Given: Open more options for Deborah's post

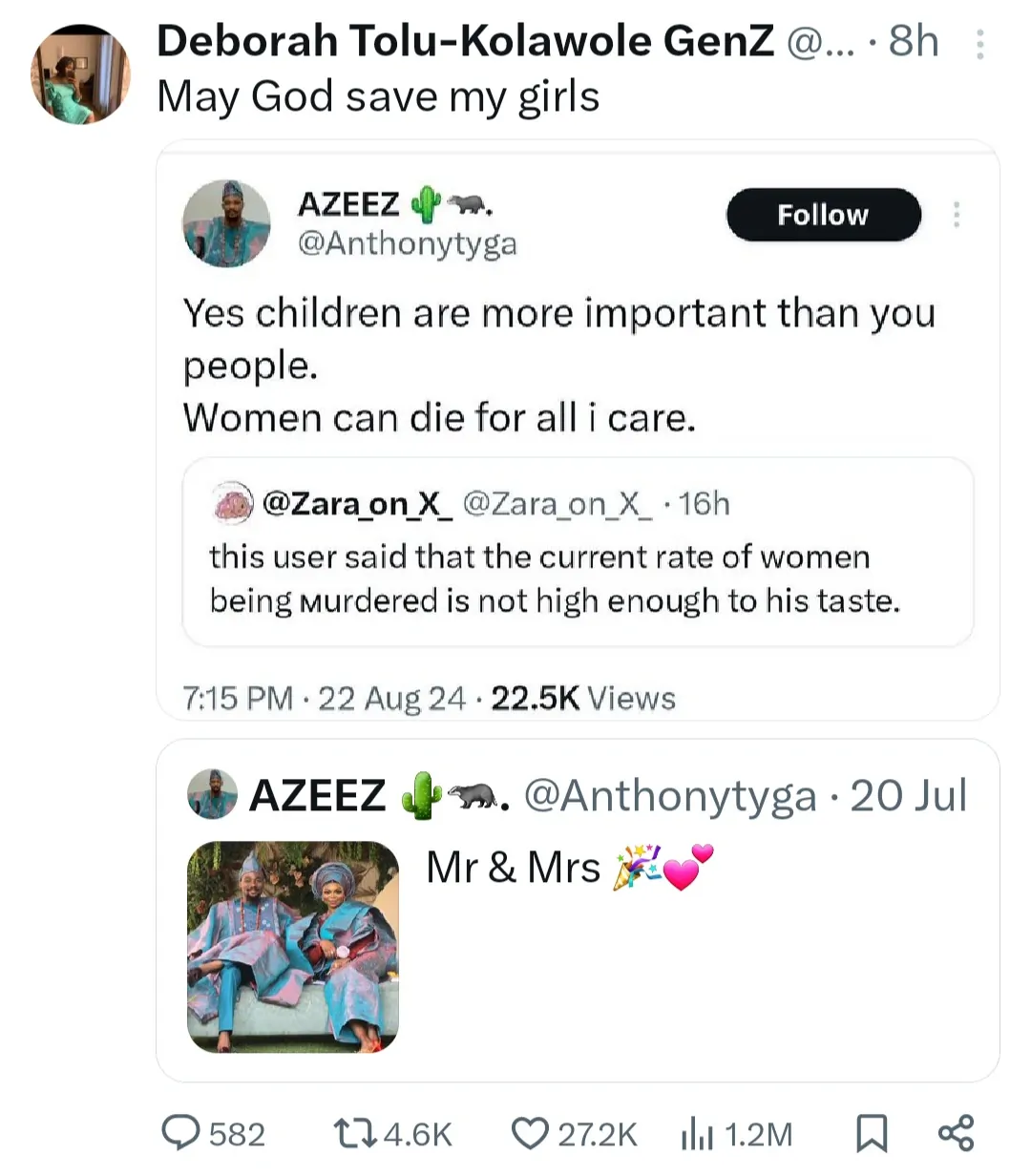Looking at the screenshot, I should [979, 44].
